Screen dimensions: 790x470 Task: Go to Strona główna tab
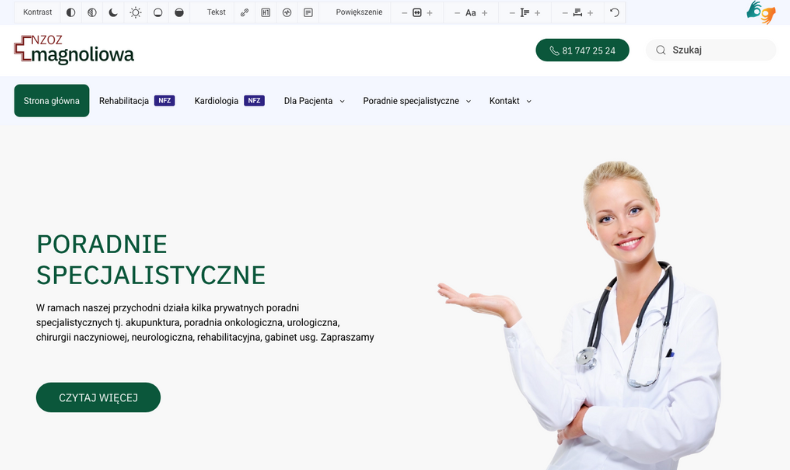click(x=52, y=101)
